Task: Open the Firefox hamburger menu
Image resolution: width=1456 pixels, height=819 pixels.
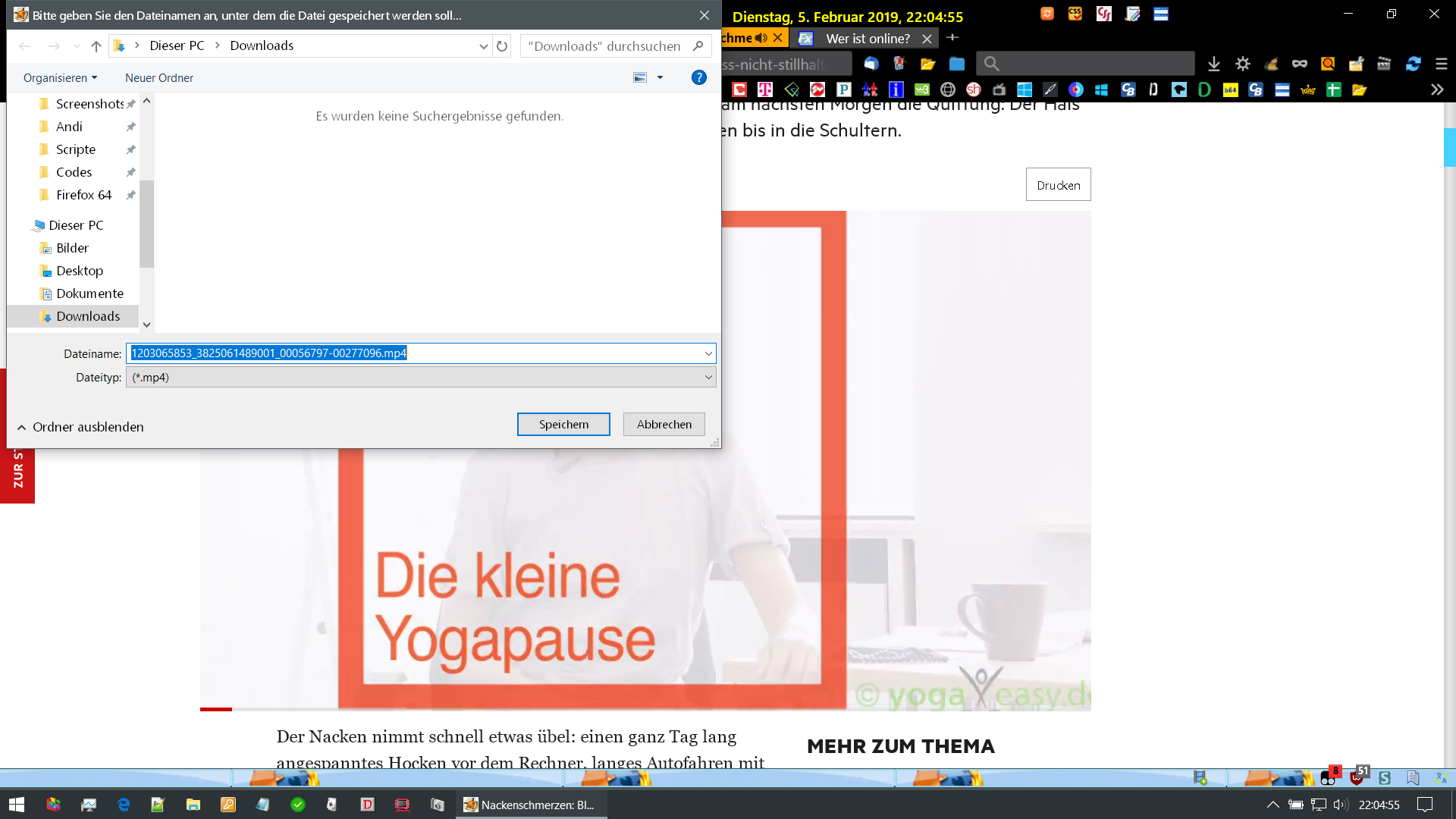Action: click(x=1442, y=64)
